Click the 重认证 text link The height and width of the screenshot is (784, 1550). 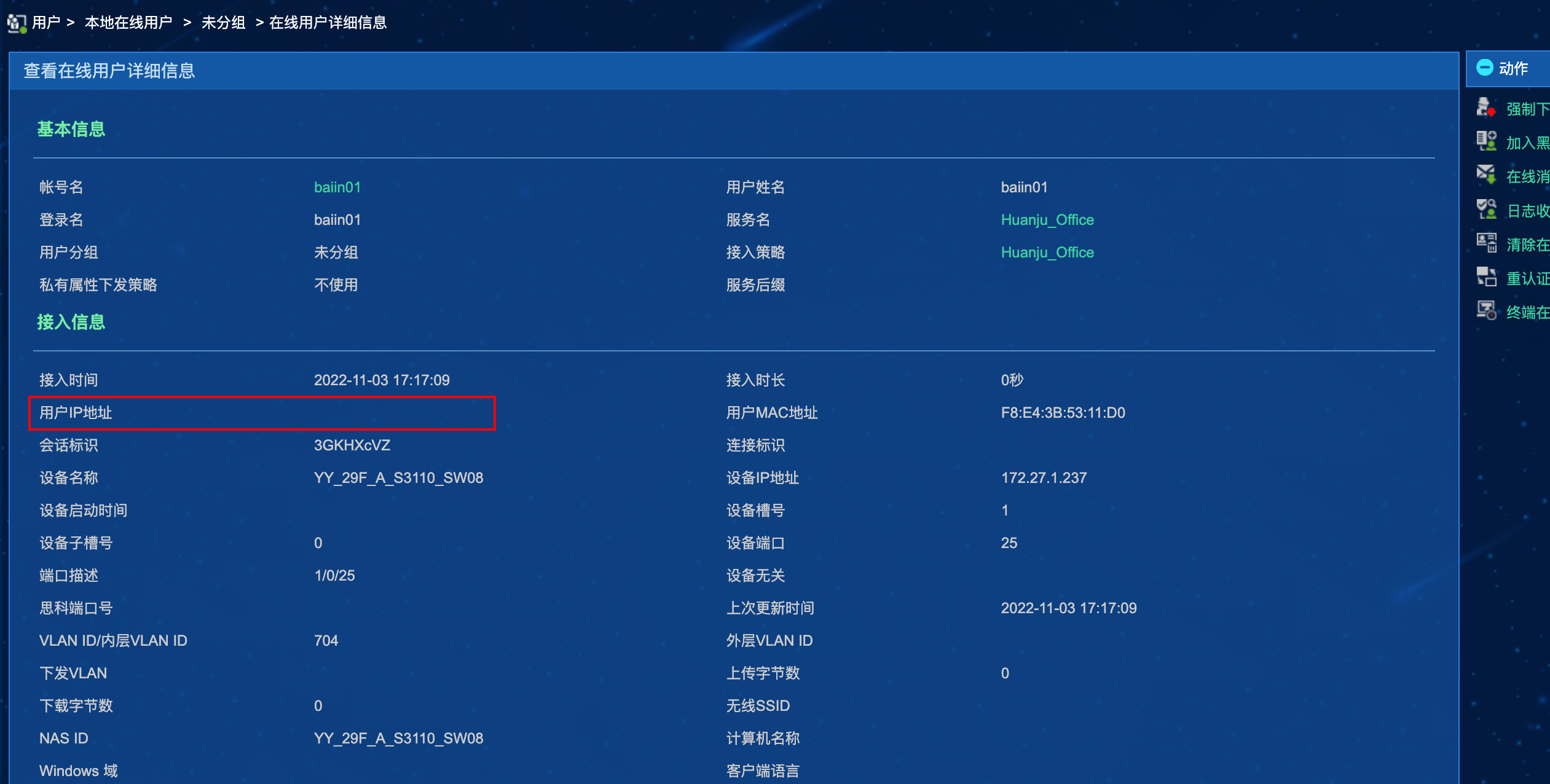click(1527, 279)
